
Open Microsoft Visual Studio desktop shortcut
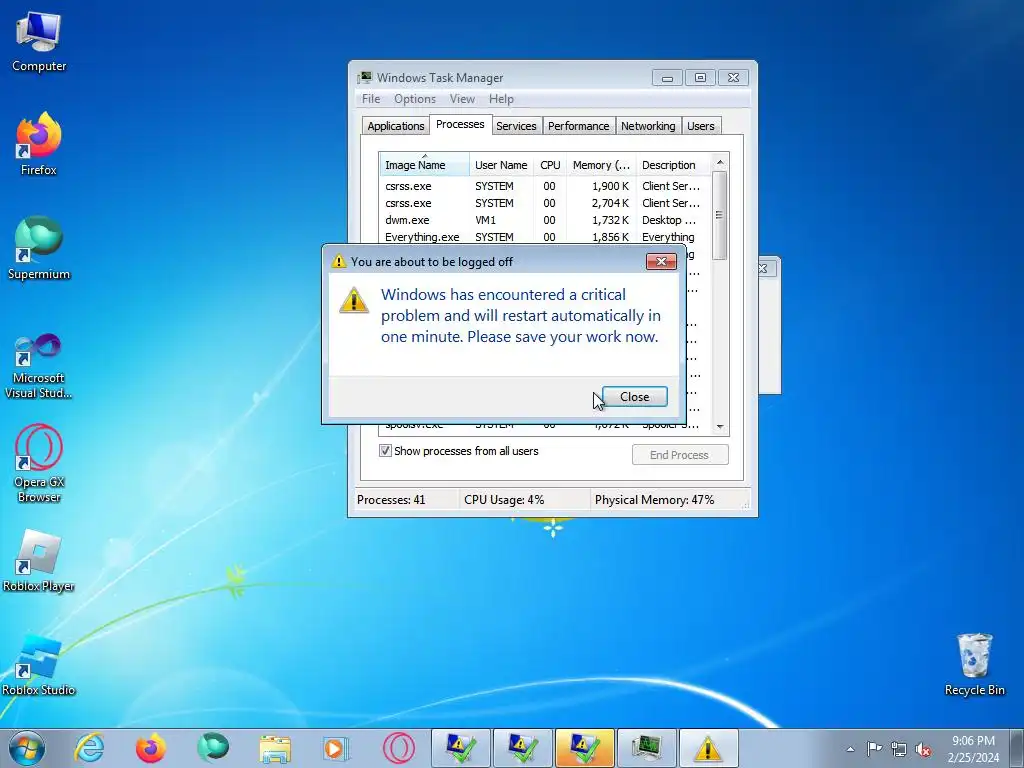[x=39, y=366]
